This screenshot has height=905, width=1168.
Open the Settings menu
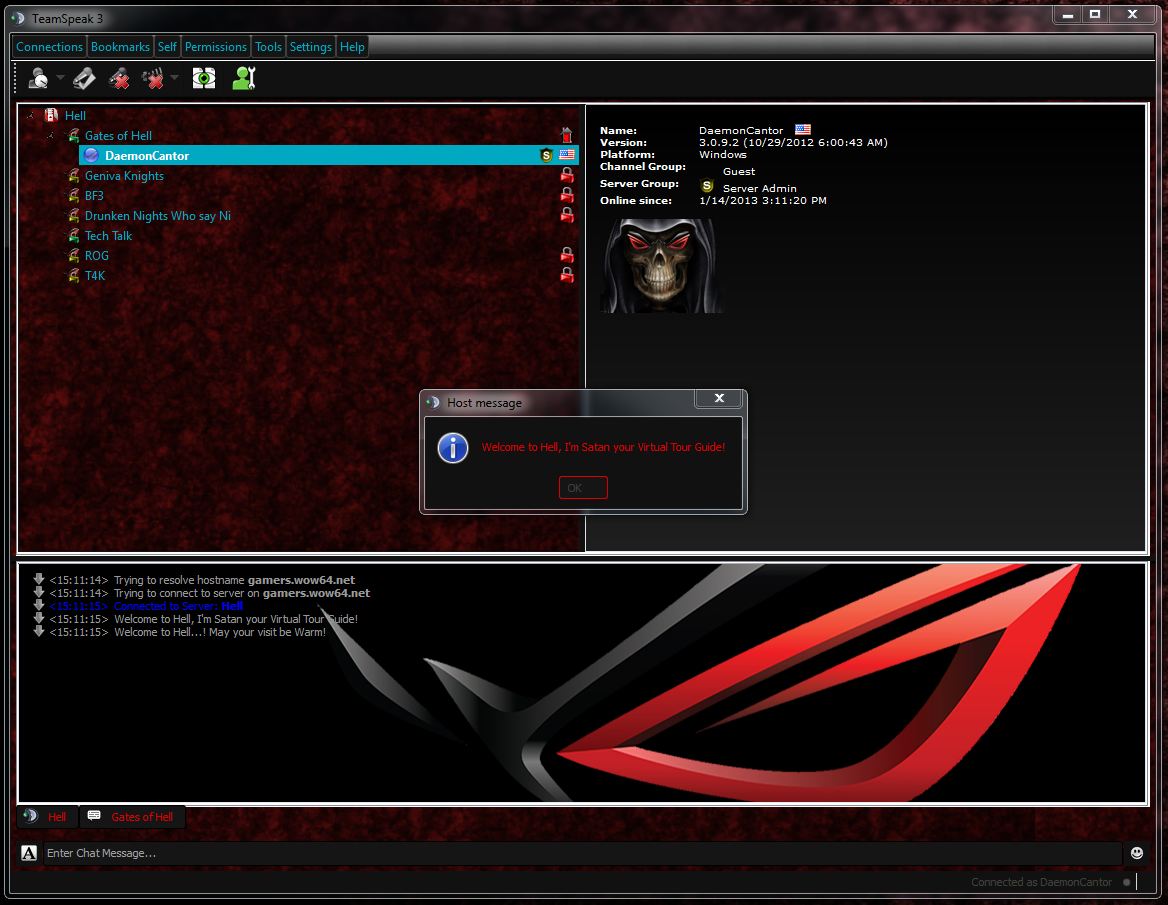pyautogui.click(x=311, y=47)
